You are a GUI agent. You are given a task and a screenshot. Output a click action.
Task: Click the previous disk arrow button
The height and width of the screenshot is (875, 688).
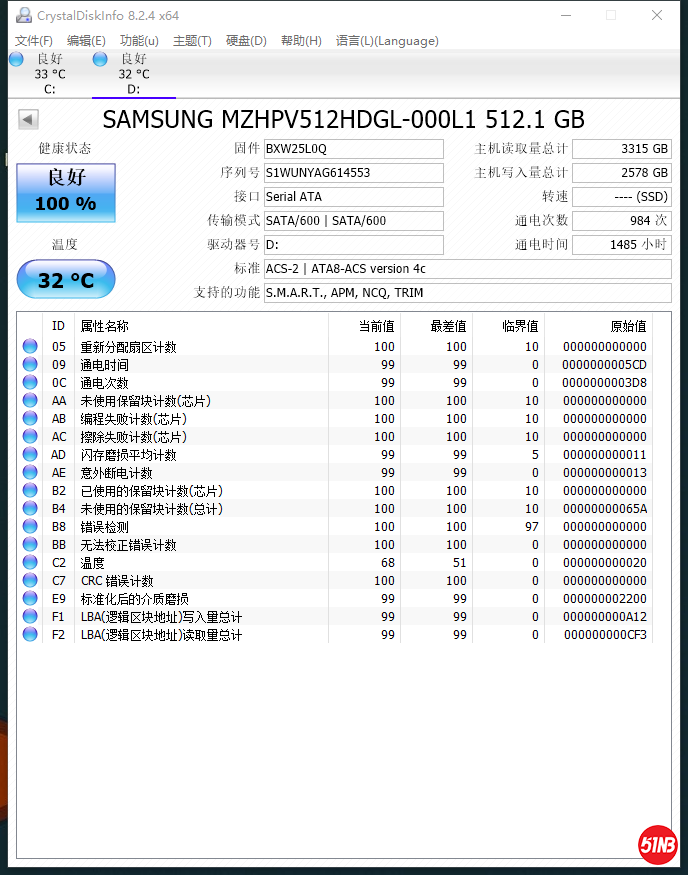click(28, 120)
